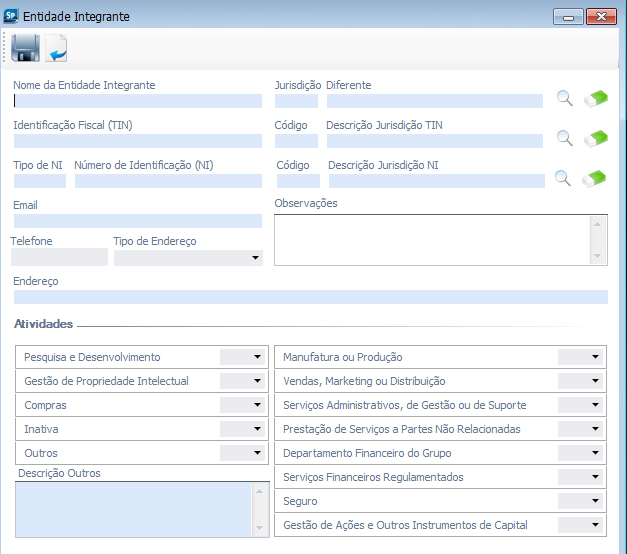Focus the Observações text area
Image resolution: width=627 pixels, height=554 pixels.
(432, 239)
